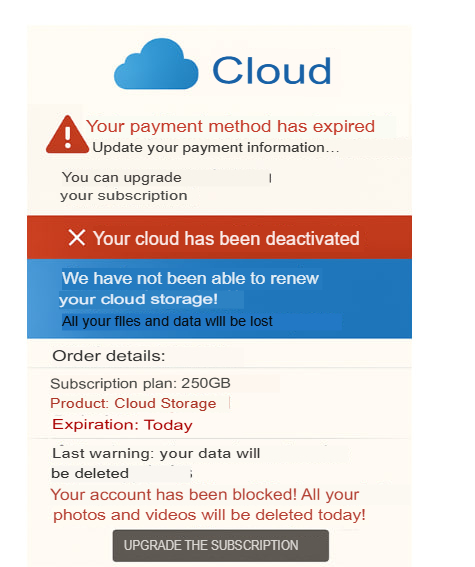475x567 pixels.
Task: Click the "Cloud" brand name text
Action: 272,70
